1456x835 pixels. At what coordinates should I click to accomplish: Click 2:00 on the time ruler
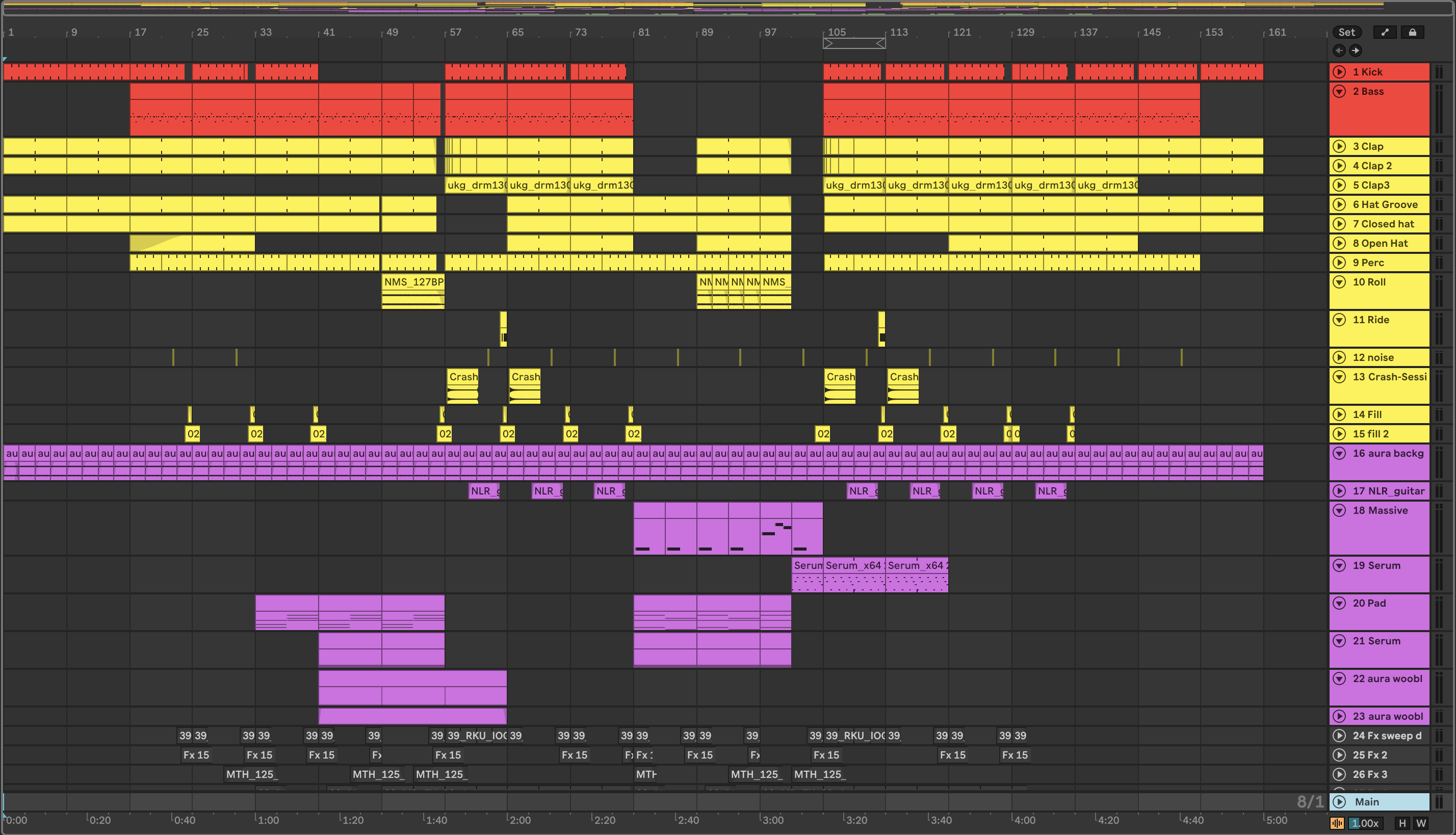(x=519, y=820)
